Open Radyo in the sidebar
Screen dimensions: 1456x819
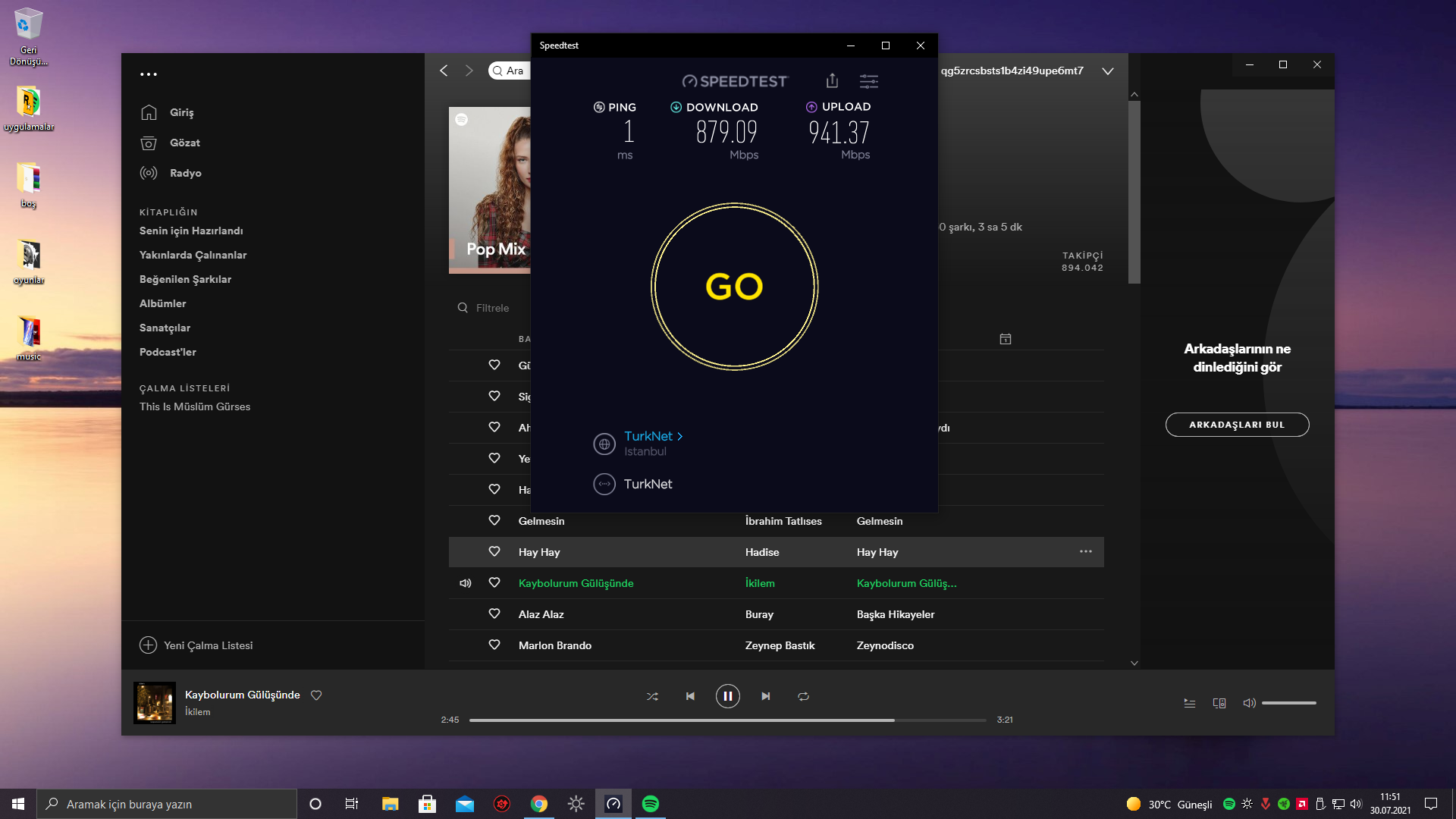[x=185, y=173]
